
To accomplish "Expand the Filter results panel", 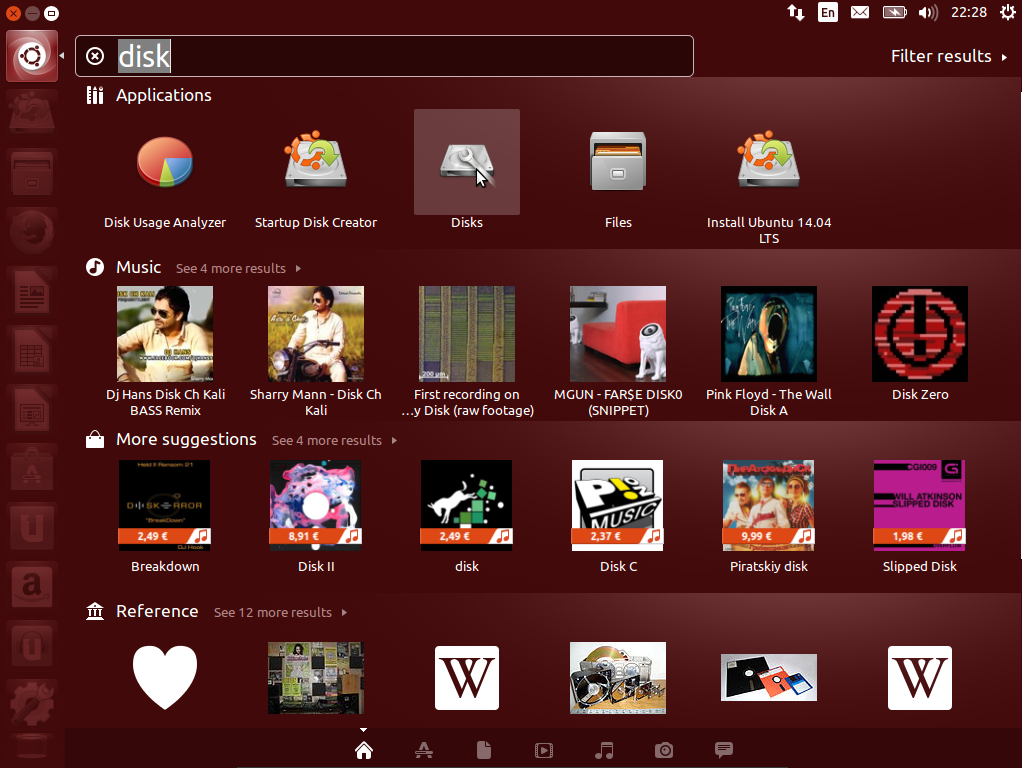I will [941, 56].
